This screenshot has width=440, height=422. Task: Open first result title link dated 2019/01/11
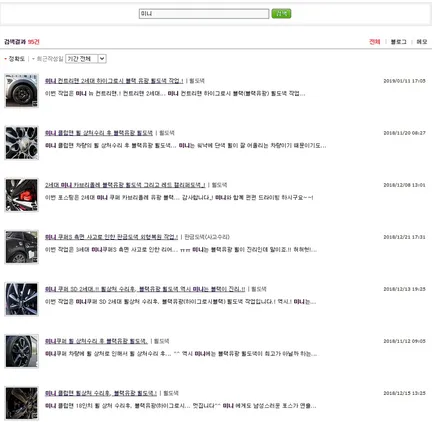[114, 81]
